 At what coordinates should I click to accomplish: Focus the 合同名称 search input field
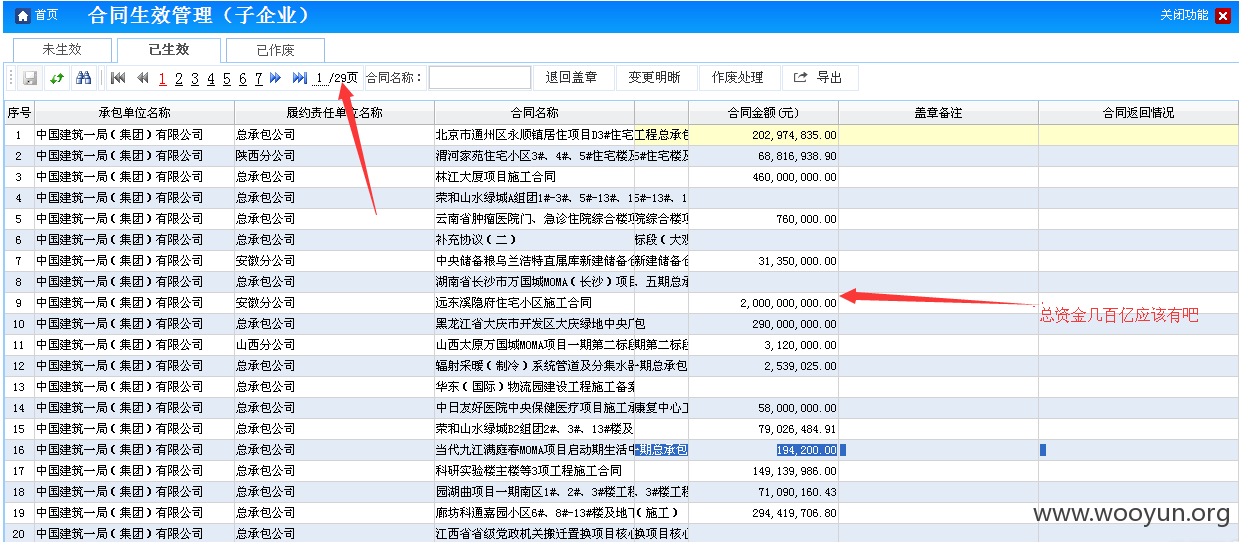pos(480,77)
